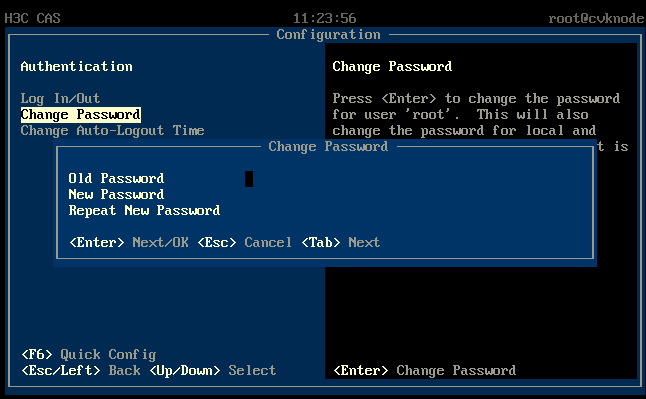
Task: Select the Log In/Out menu entry
Action: click(60, 99)
